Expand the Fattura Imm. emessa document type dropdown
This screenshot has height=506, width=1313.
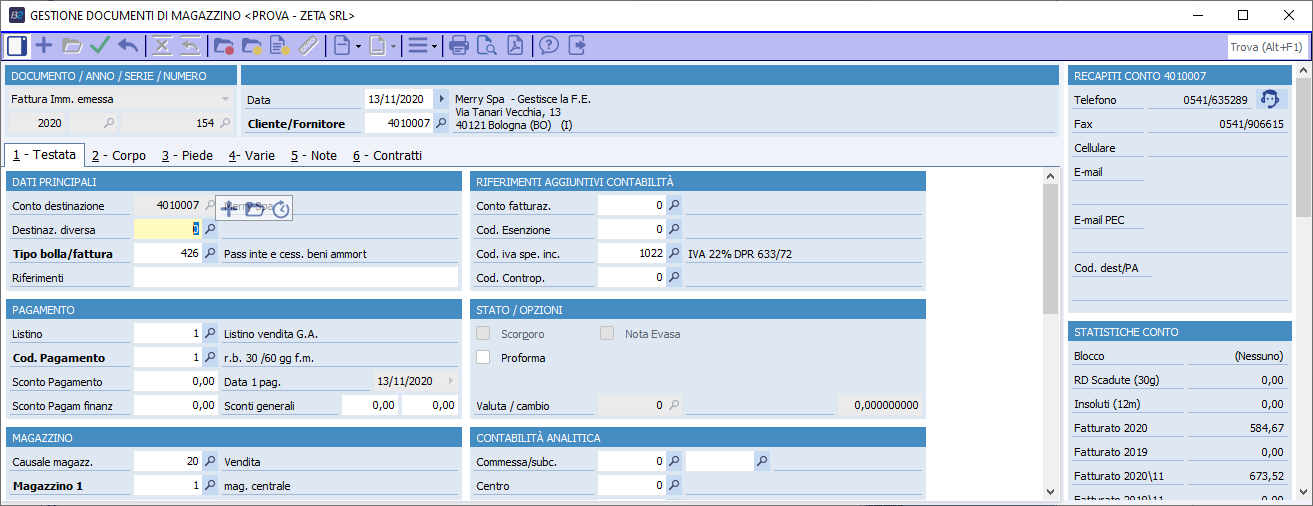pos(225,99)
